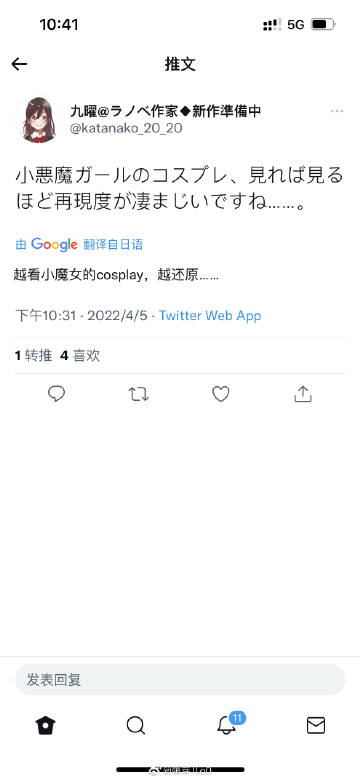The width and height of the screenshot is (360, 779).
Task: Tap the 发表回复 reply field
Action: tap(180, 679)
